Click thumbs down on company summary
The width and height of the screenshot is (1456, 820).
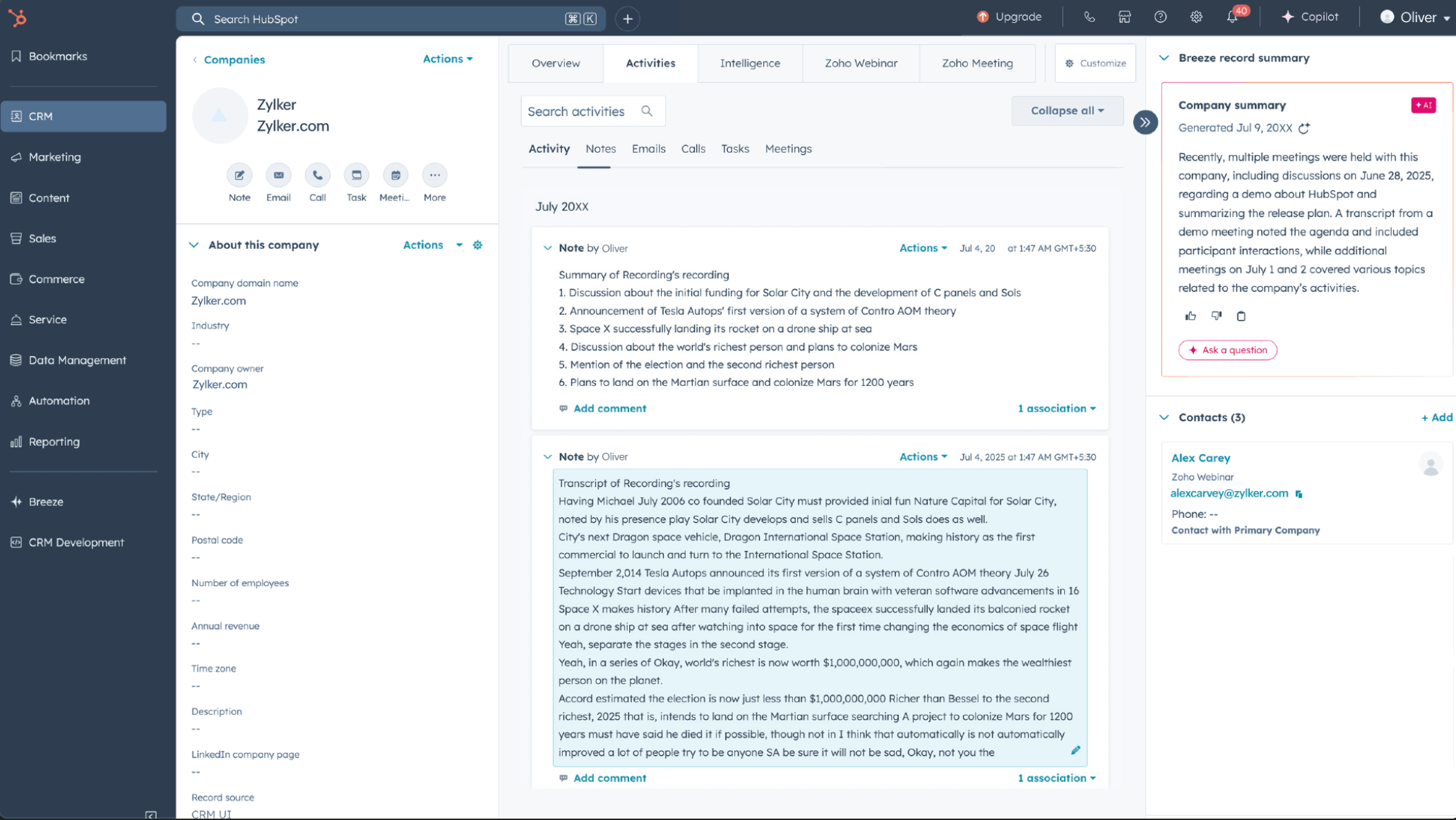tap(1216, 316)
